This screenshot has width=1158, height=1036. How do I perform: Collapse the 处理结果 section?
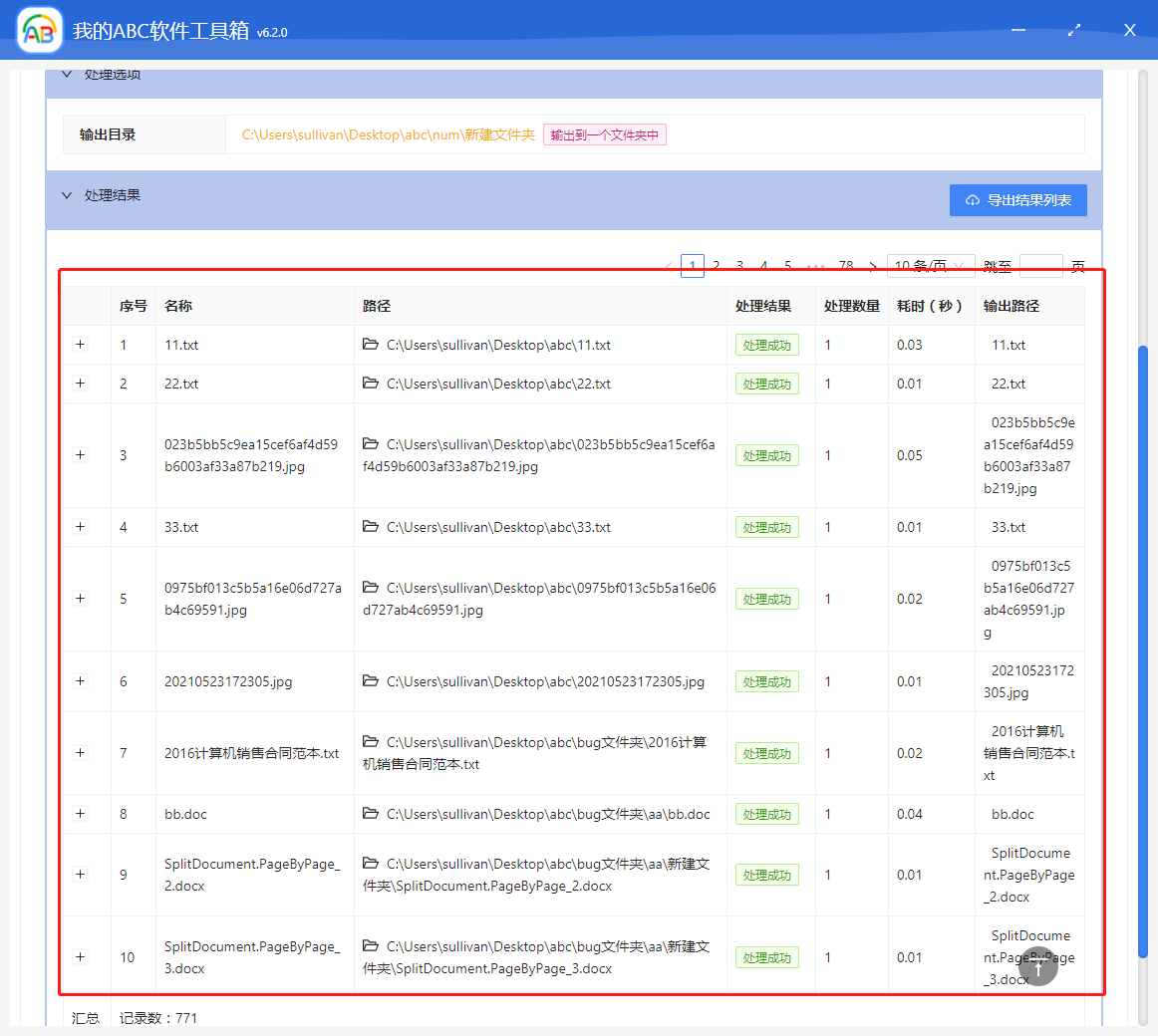point(67,195)
